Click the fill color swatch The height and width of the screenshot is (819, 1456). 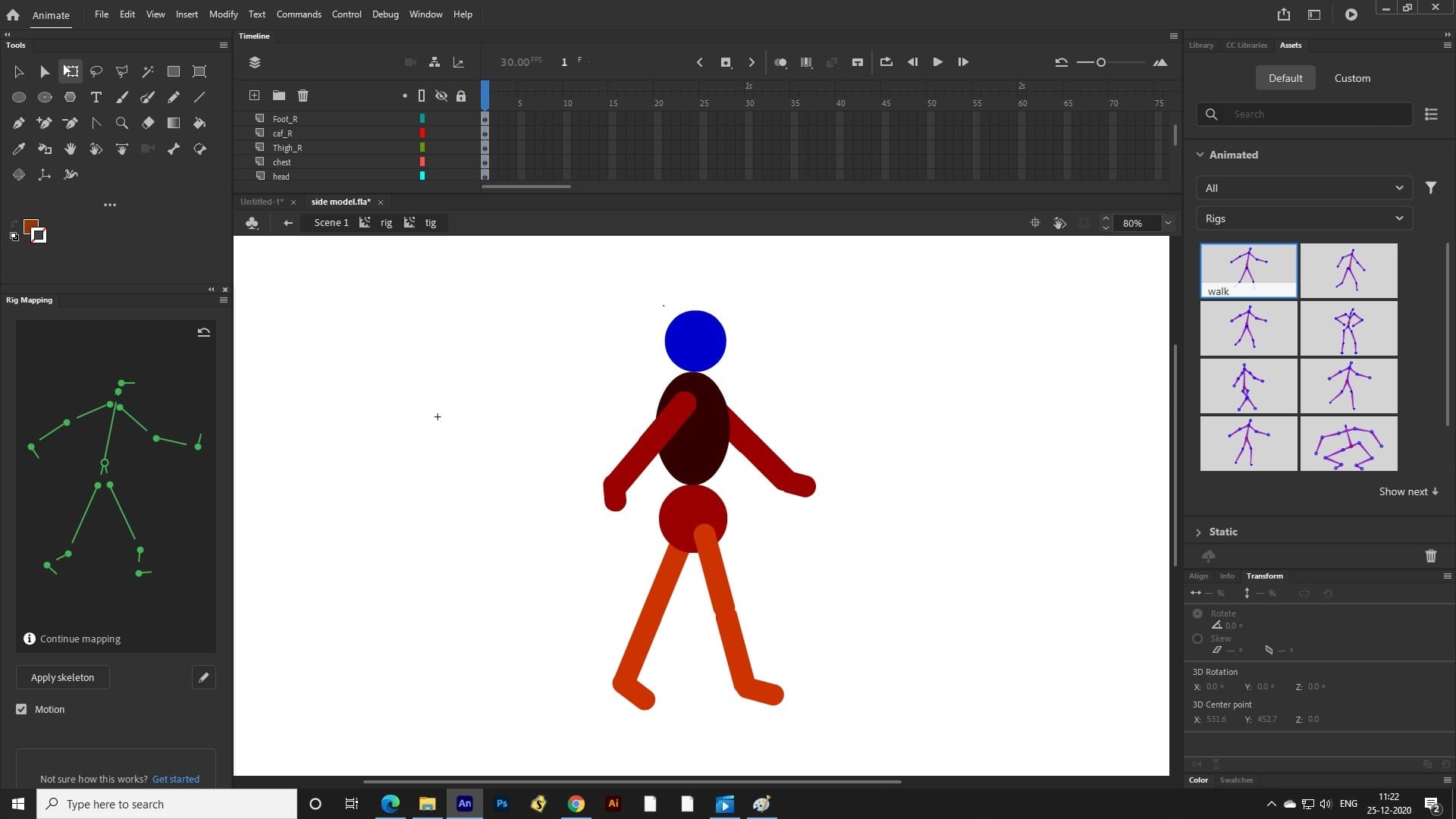(x=31, y=227)
